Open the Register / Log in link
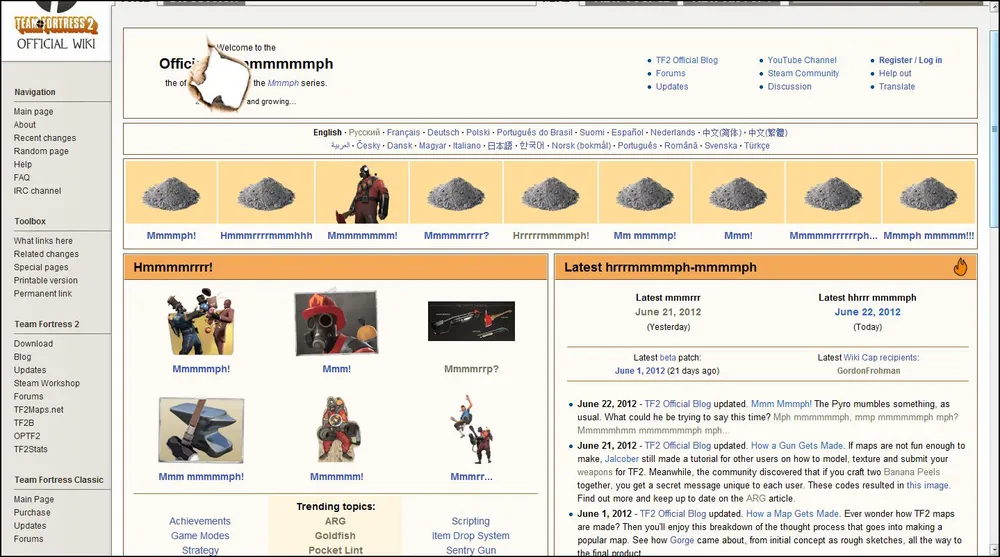The height and width of the screenshot is (557, 1000). tap(910, 60)
